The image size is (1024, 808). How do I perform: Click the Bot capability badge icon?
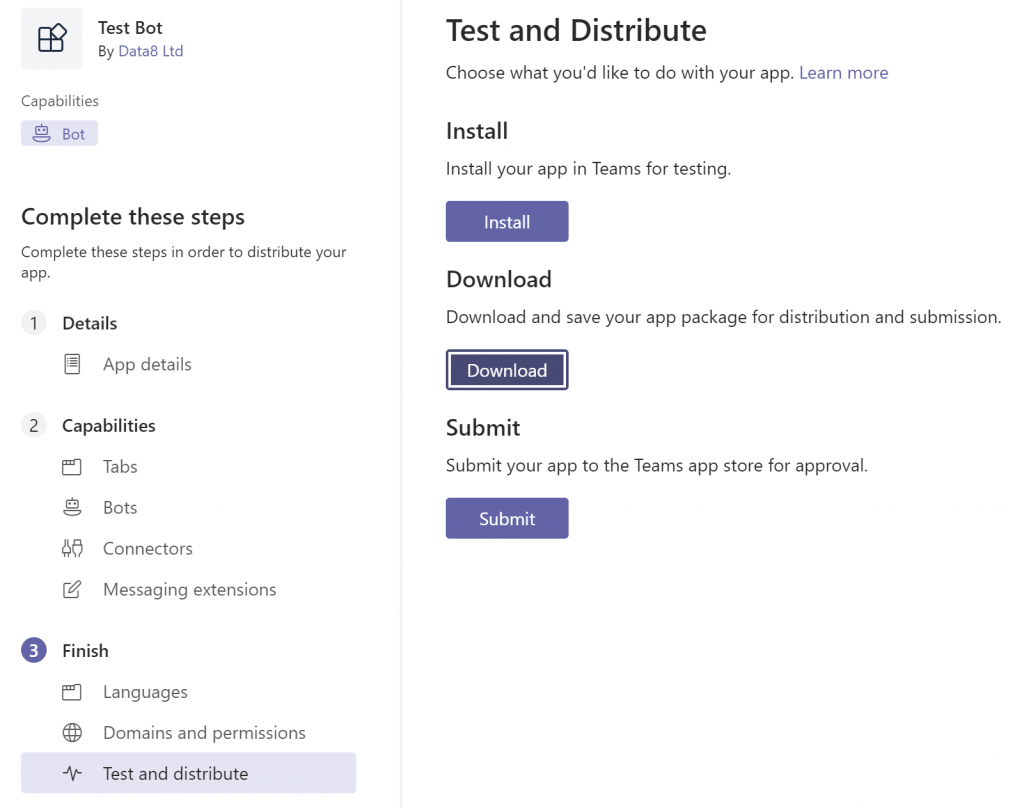[42, 134]
